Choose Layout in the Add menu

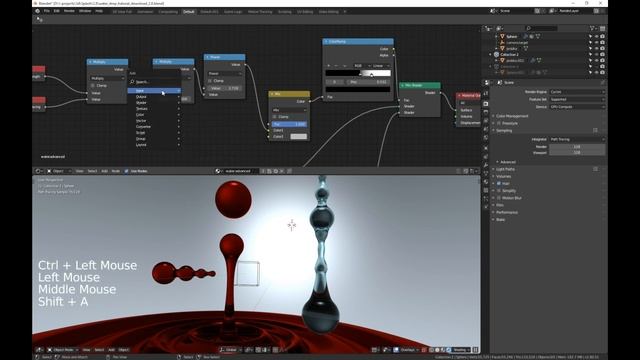point(154,144)
